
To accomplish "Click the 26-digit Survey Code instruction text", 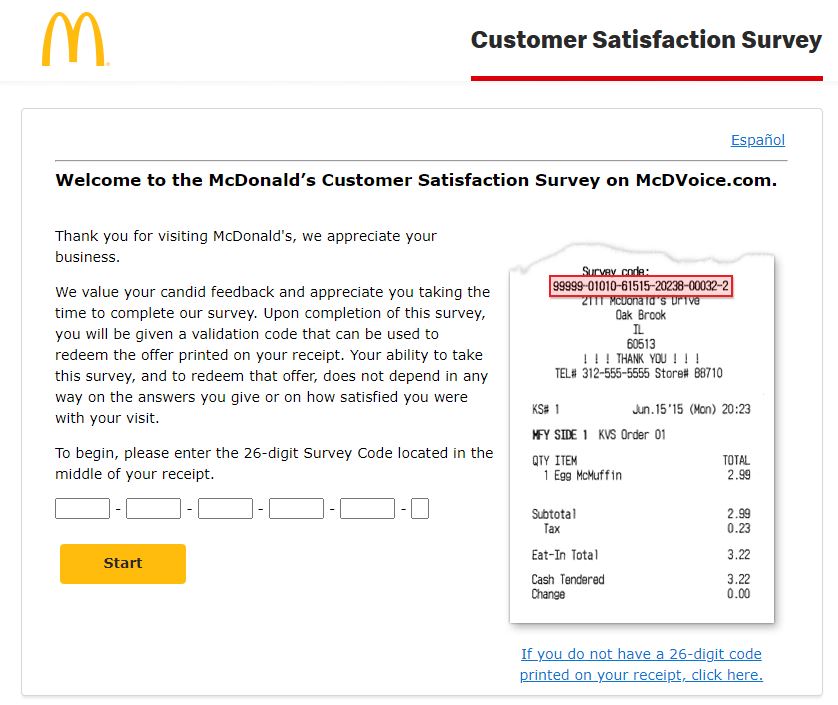I will pyautogui.click(x=274, y=463).
